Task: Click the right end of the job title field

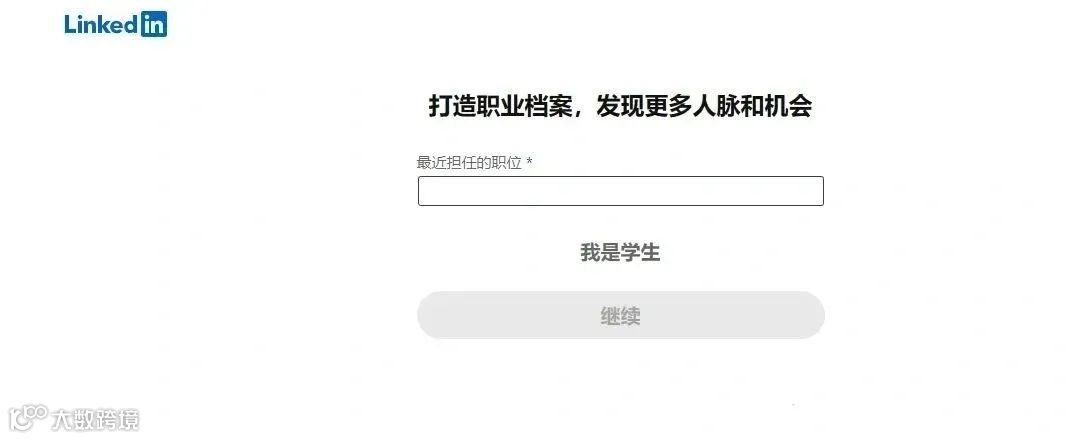Action: tap(813, 191)
